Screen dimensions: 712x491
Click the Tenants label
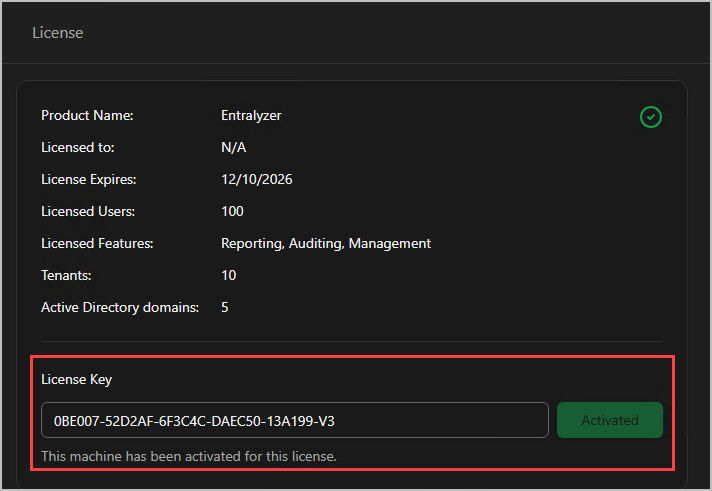pos(68,275)
